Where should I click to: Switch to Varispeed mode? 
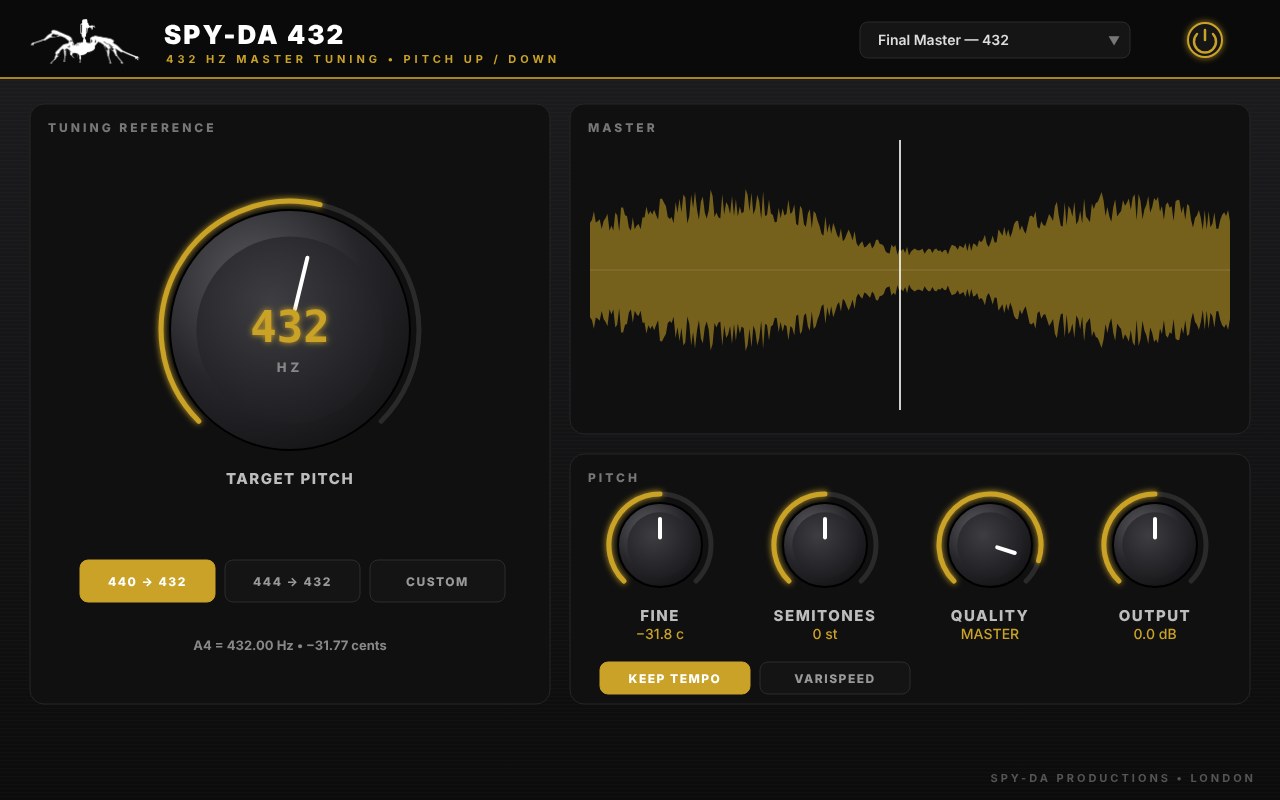pyautogui.click(x=835, y=678)
